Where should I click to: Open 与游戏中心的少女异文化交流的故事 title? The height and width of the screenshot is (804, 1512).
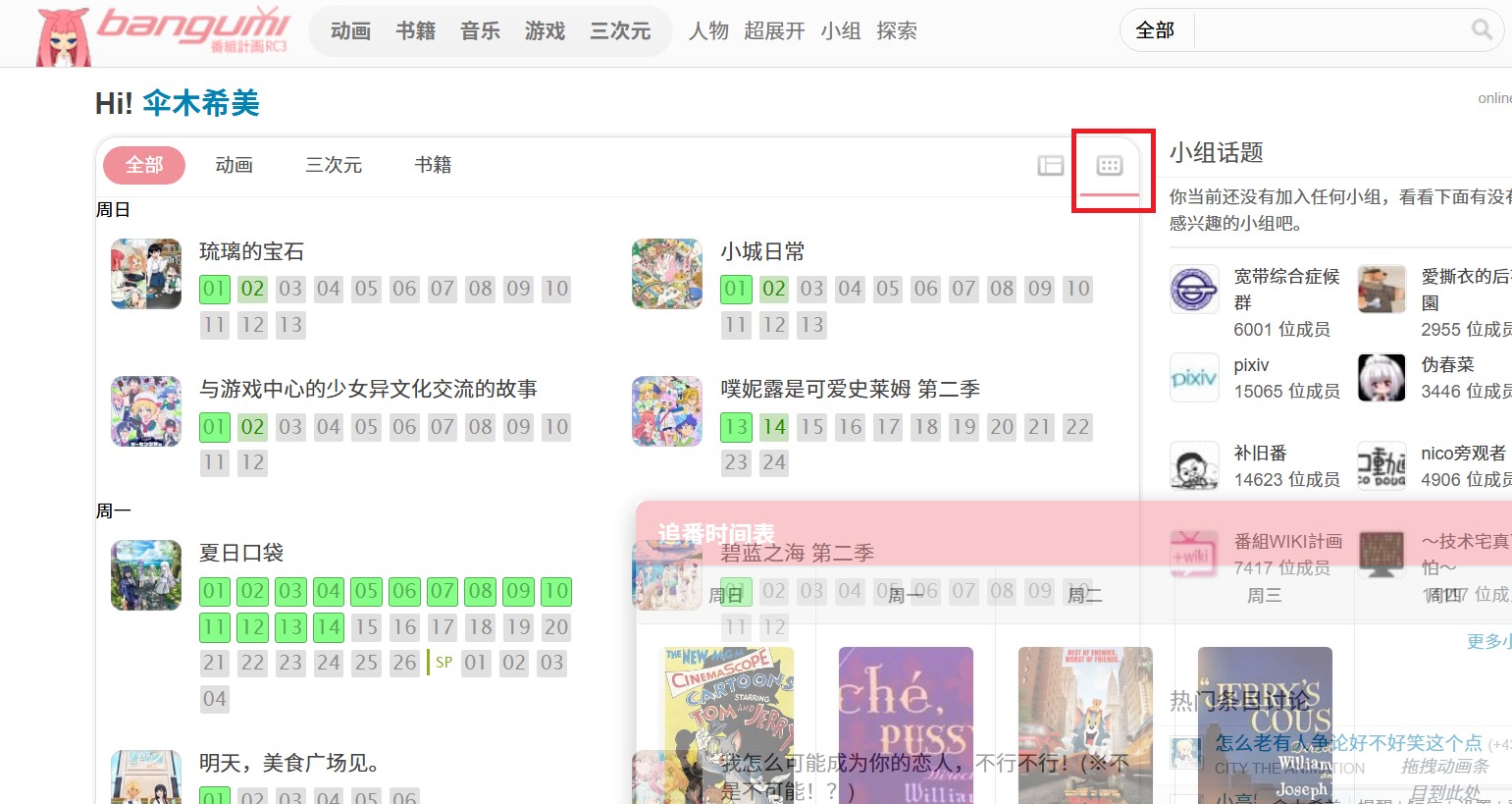point(368,389)
